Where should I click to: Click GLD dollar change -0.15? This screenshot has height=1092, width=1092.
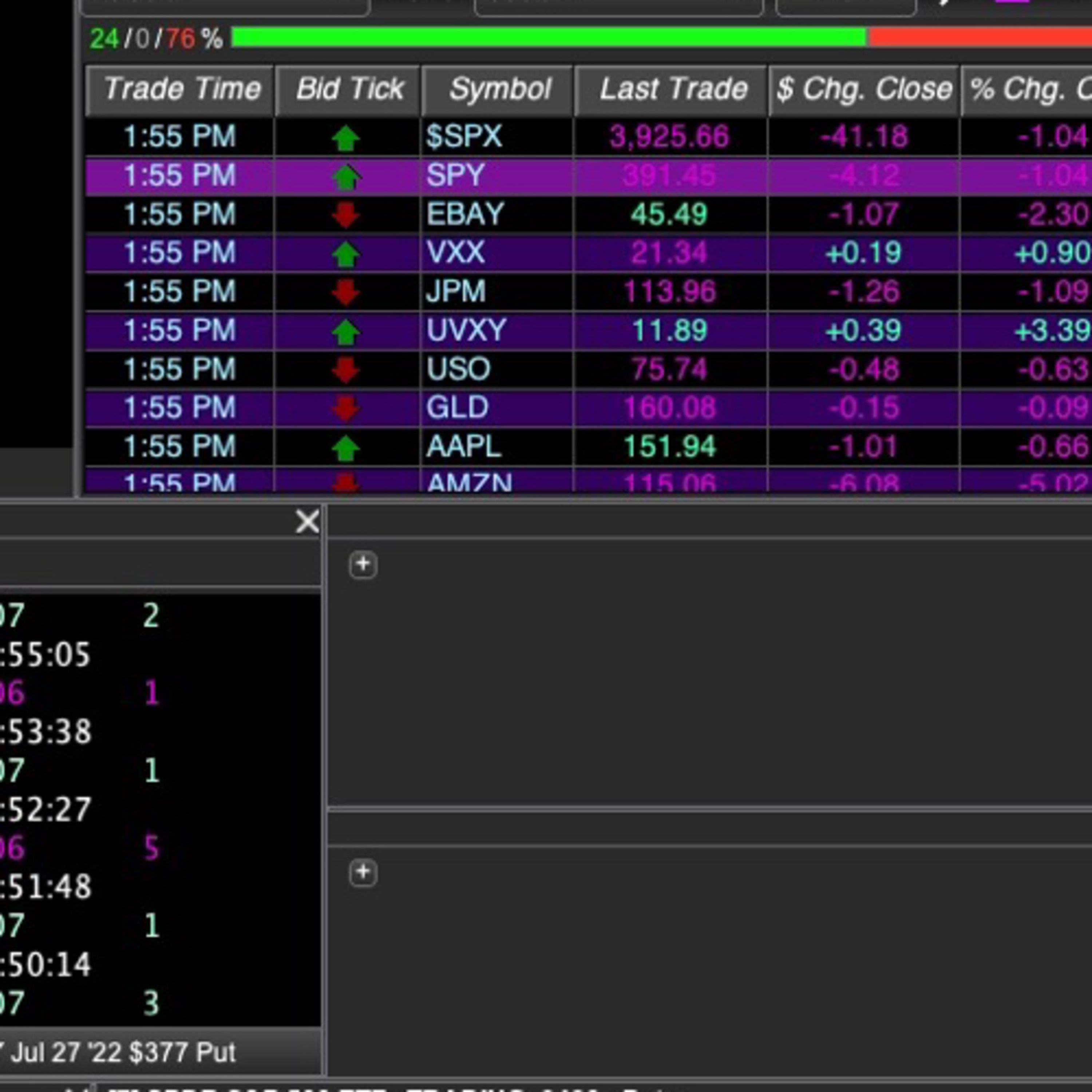(x=864, y=408)
